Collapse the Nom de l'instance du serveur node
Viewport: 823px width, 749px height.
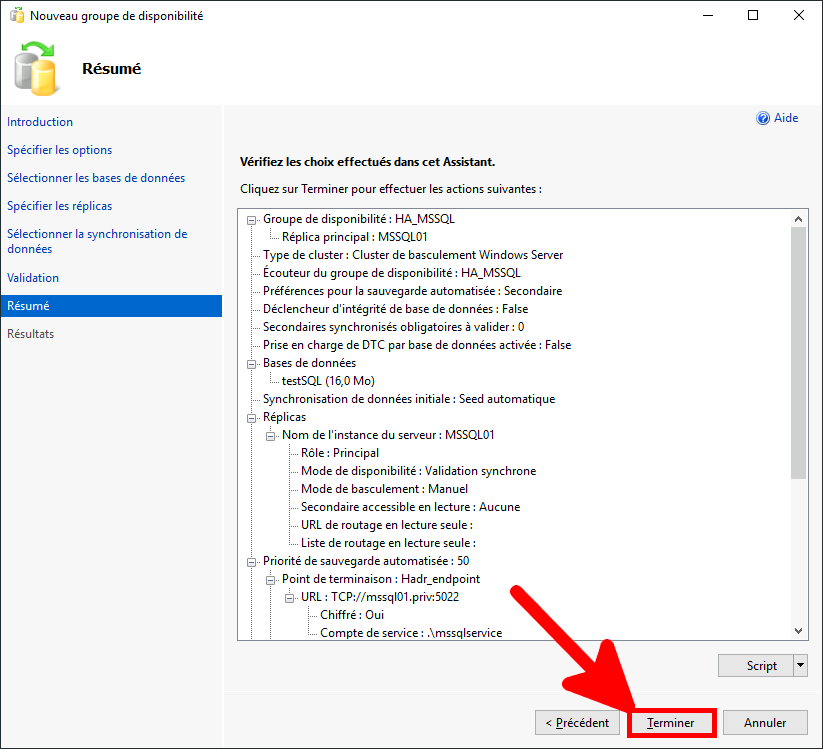271,435
